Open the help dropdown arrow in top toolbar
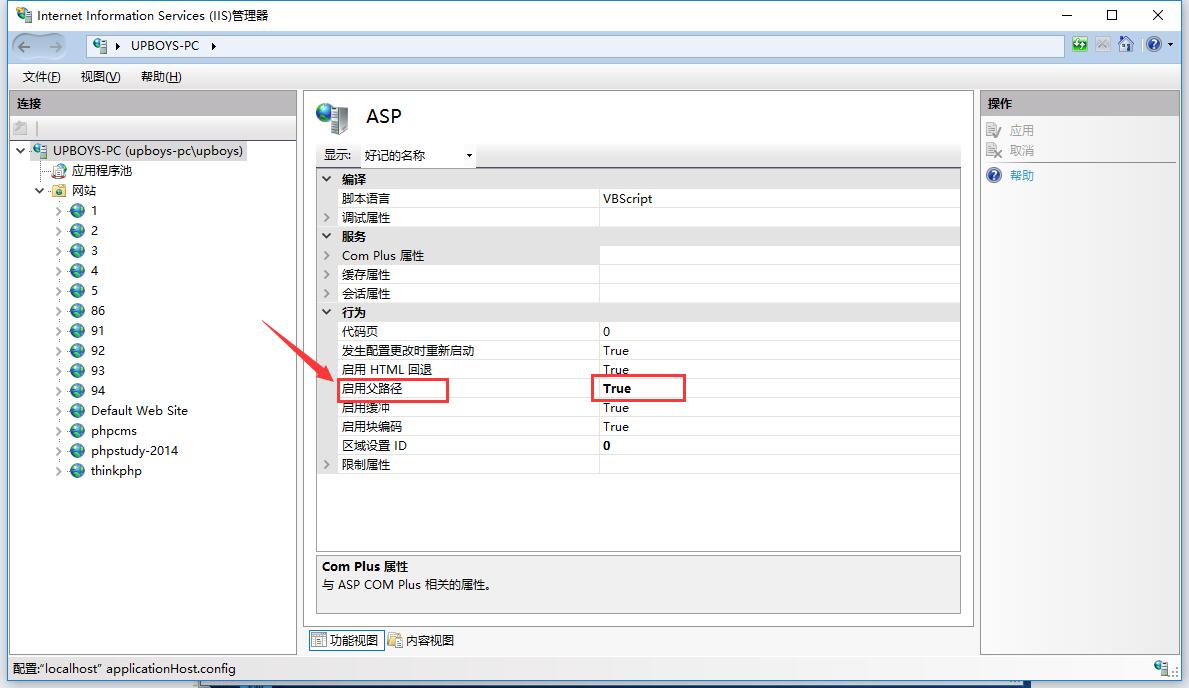Image resolution: width=1189 pixels, height=688 pixels. point(1170,45)
